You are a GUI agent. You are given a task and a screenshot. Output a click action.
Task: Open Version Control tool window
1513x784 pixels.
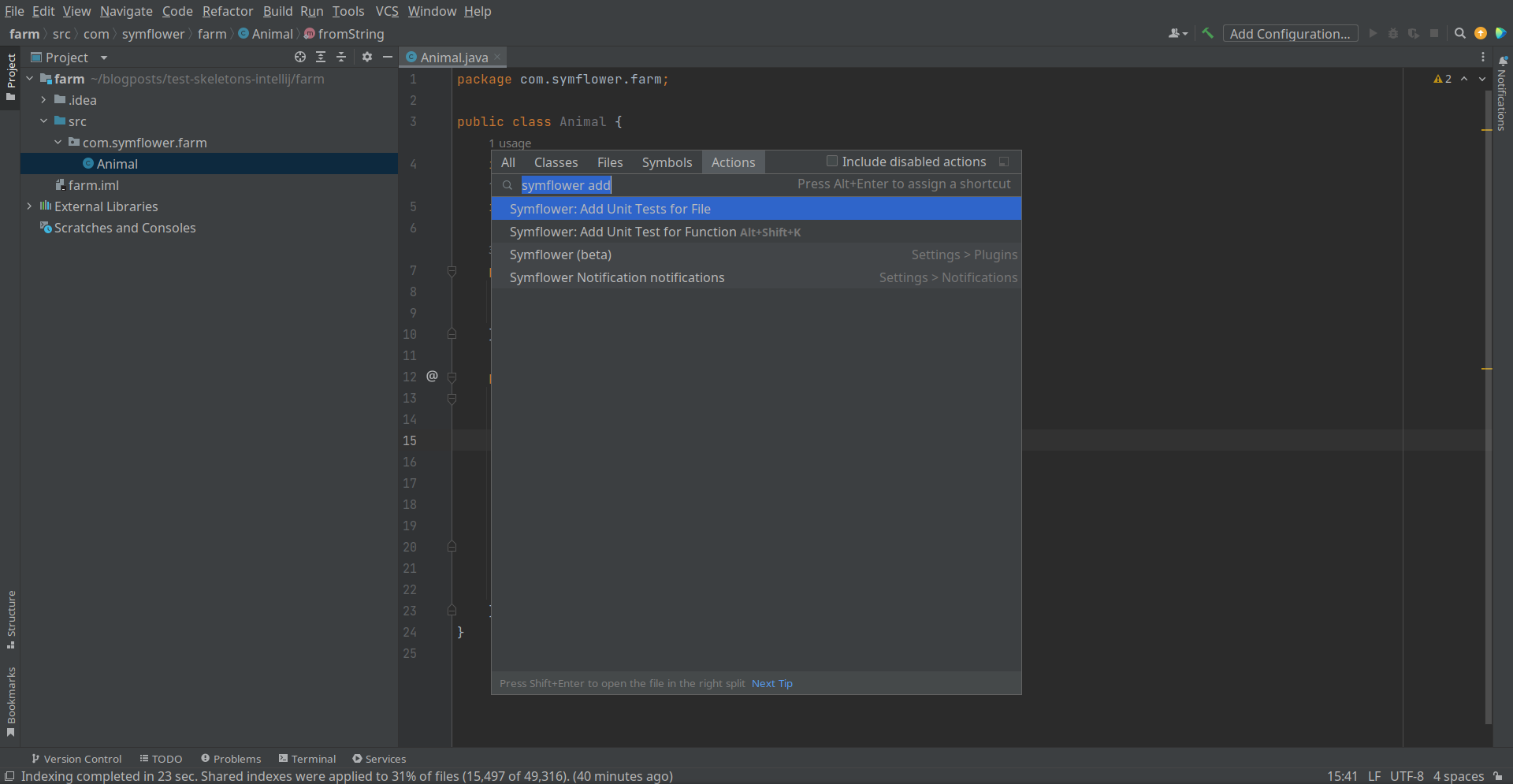pos(76,759)
